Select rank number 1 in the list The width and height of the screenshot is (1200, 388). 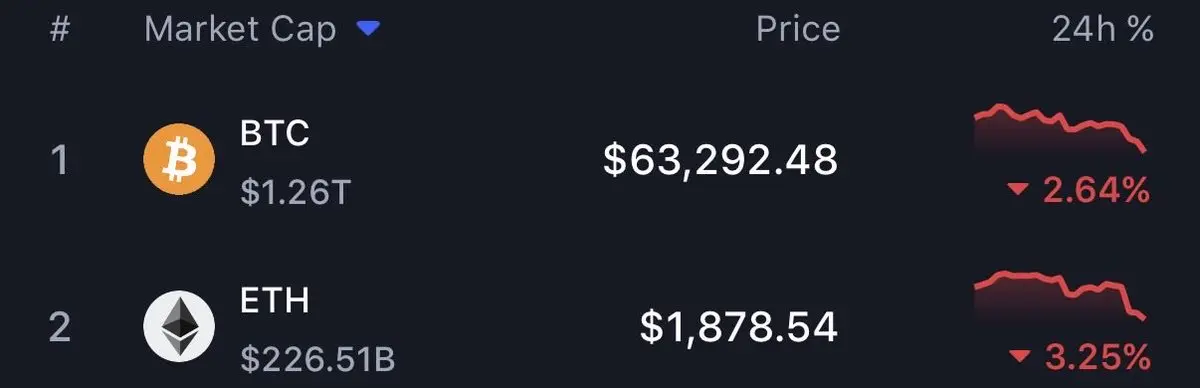(x=59, y=160)
